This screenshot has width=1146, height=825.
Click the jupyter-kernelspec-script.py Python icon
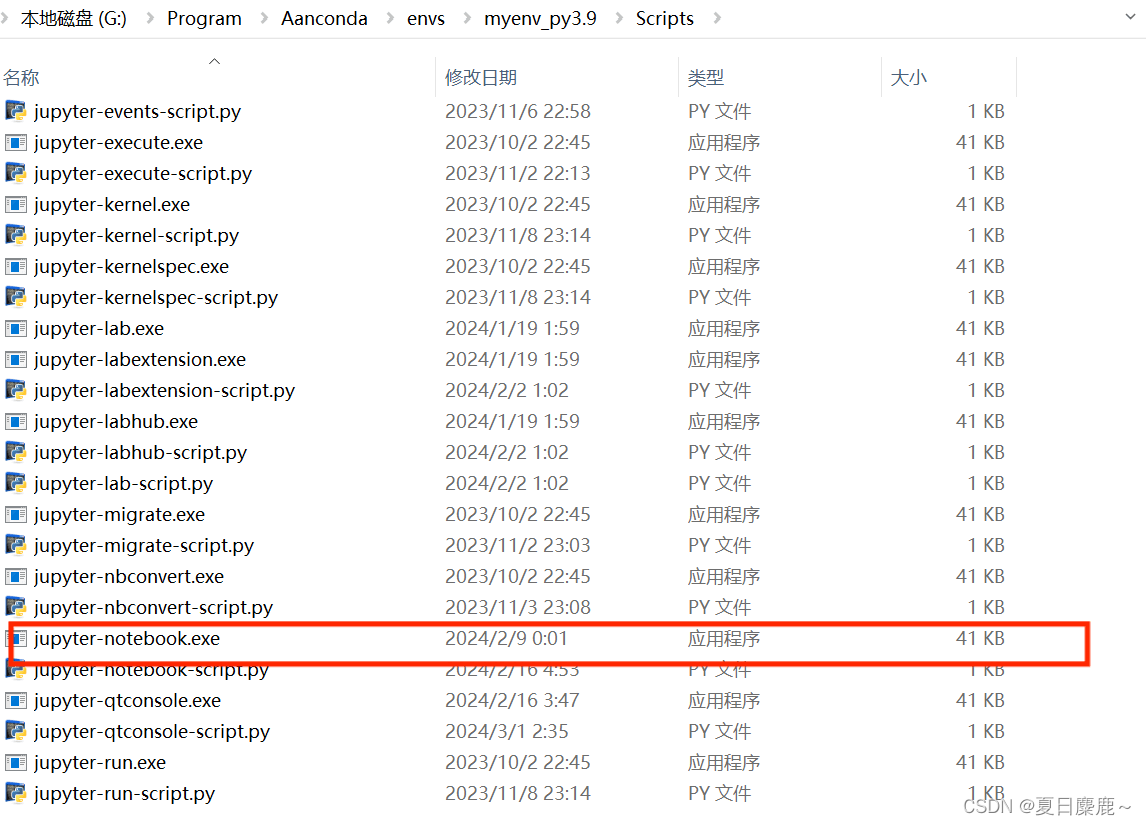[16, 297]
